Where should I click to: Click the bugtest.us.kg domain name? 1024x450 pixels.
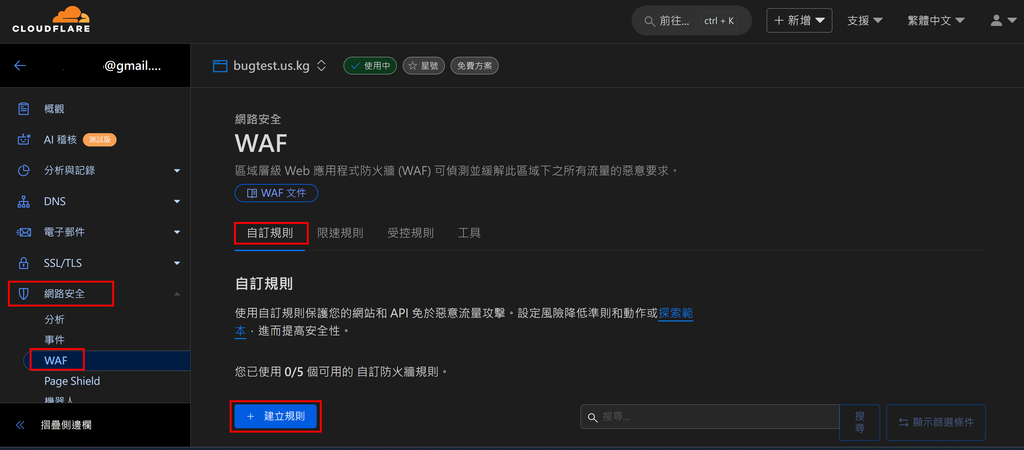point(272,65)
